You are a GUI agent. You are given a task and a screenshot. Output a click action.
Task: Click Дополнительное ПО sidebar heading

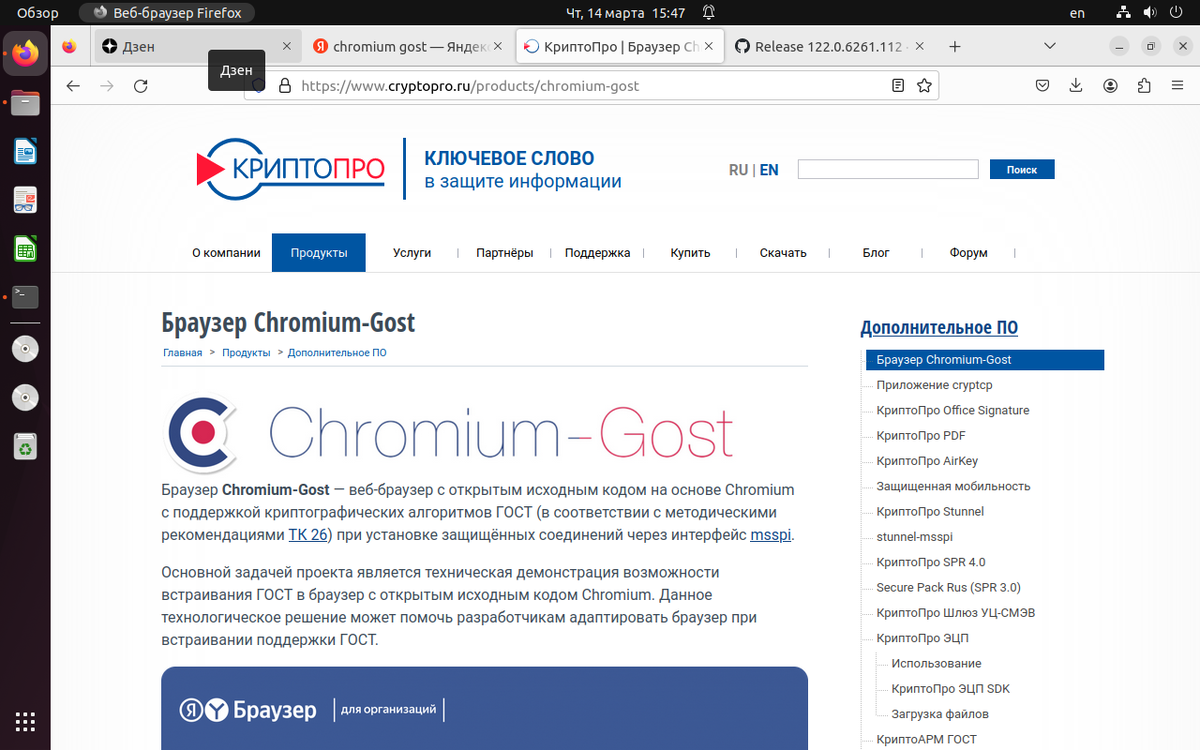tap(939, 328)
